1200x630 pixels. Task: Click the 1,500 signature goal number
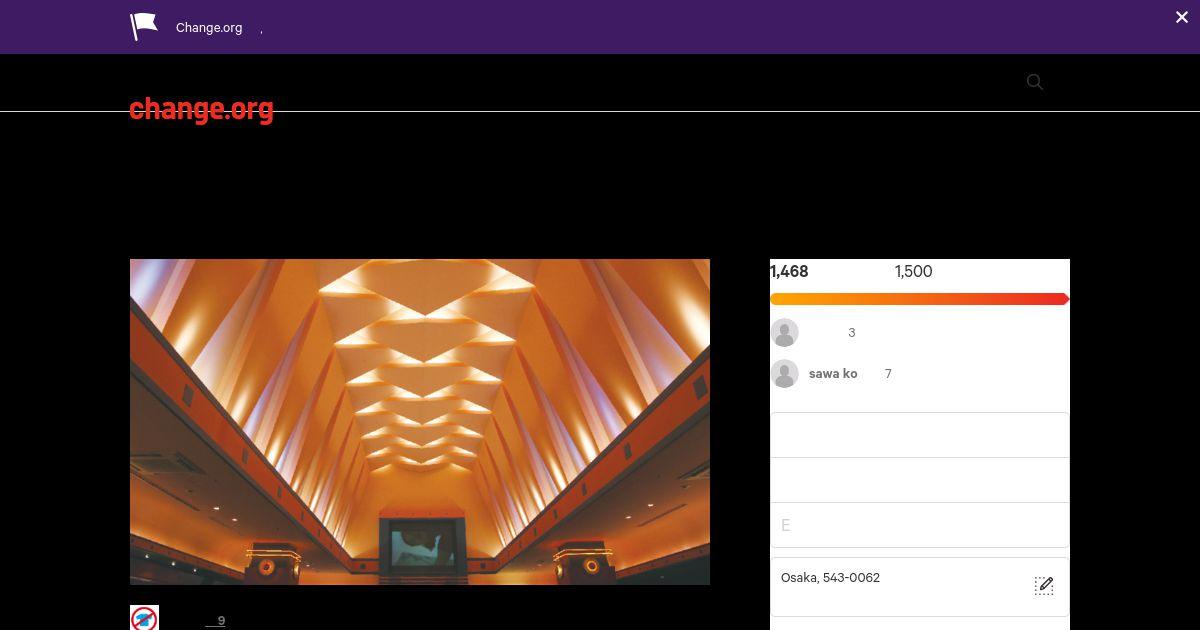pos(914,271)
